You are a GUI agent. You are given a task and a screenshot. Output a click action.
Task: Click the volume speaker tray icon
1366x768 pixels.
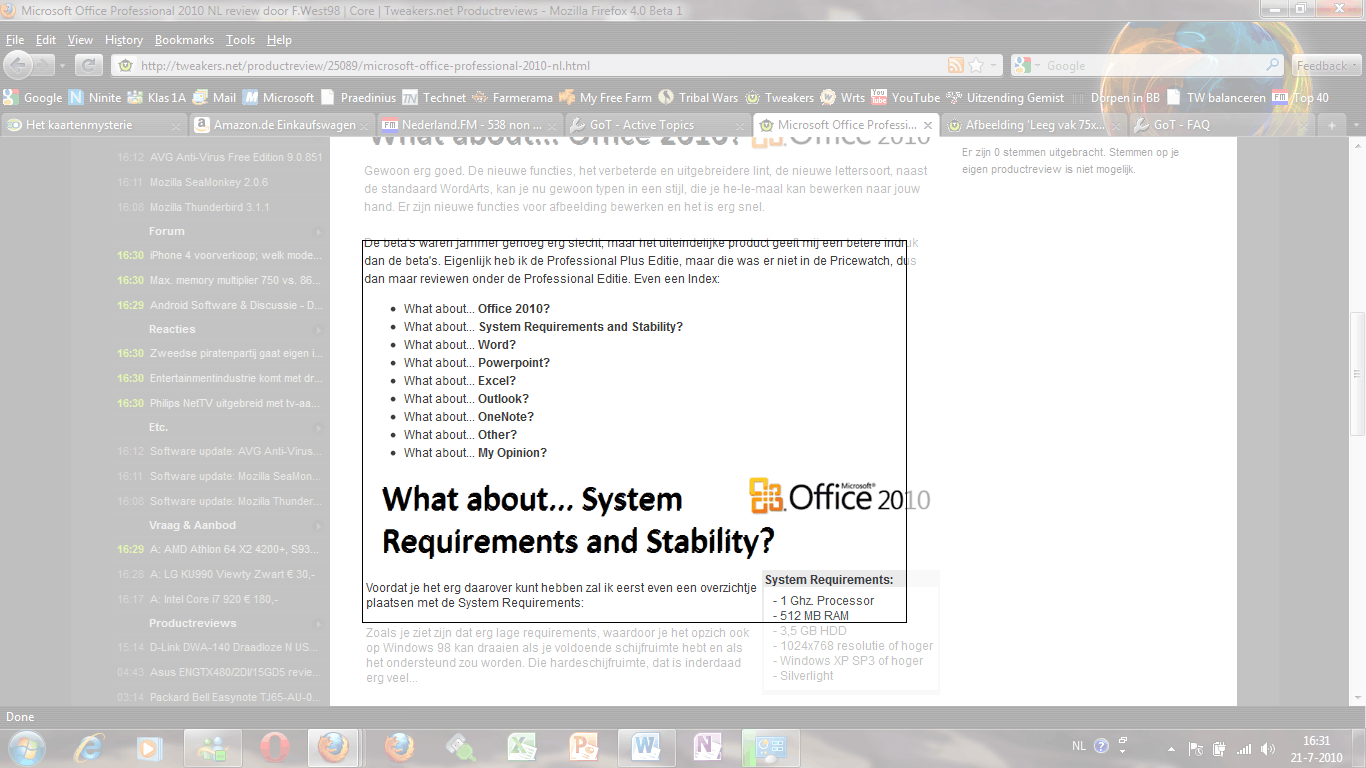pyautogui.click(x=1268, y=749)
